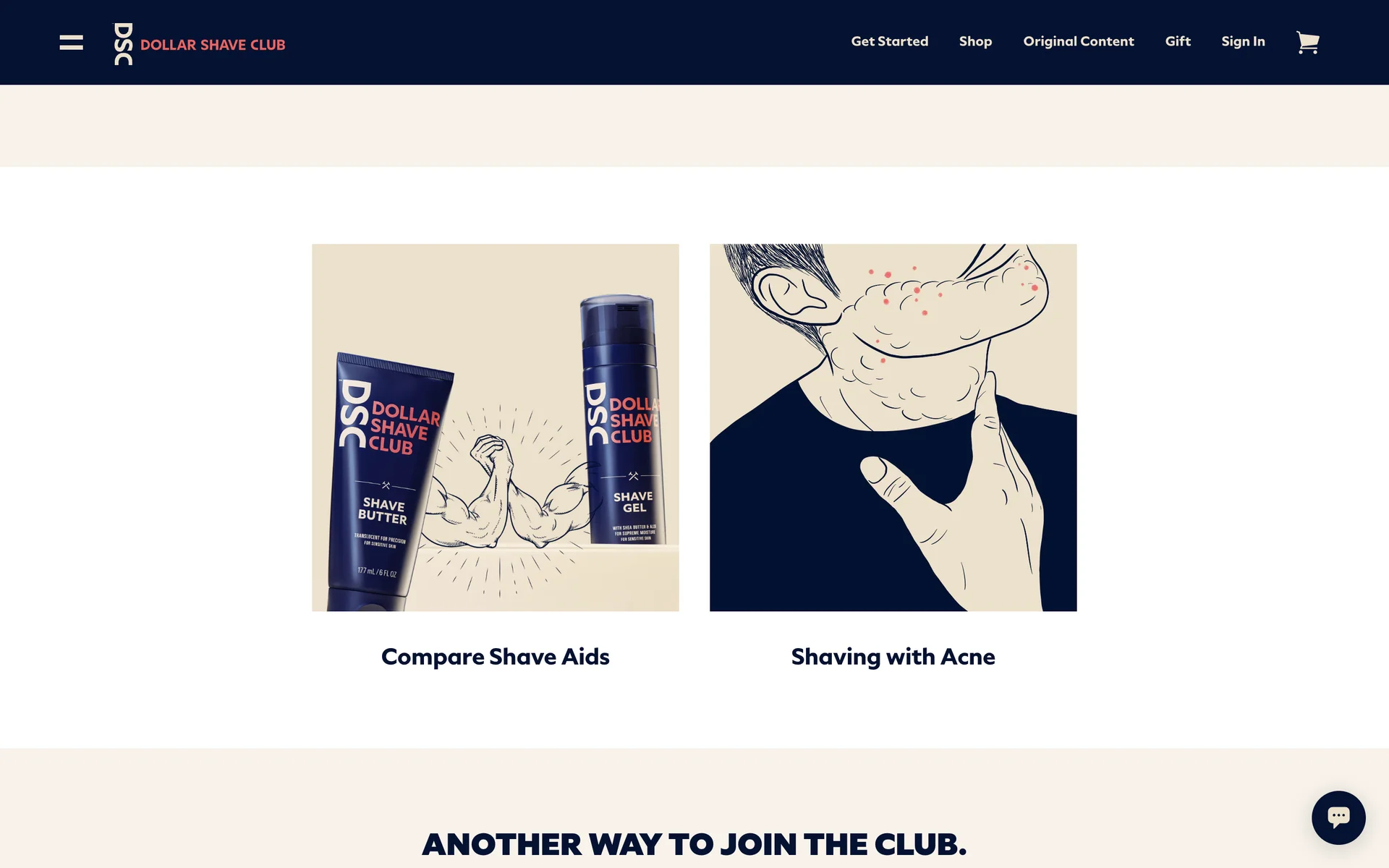This screenshot has height=868, width=1389.
Task: Open Original Content in navigation
Action: (x=1078, y=41)
